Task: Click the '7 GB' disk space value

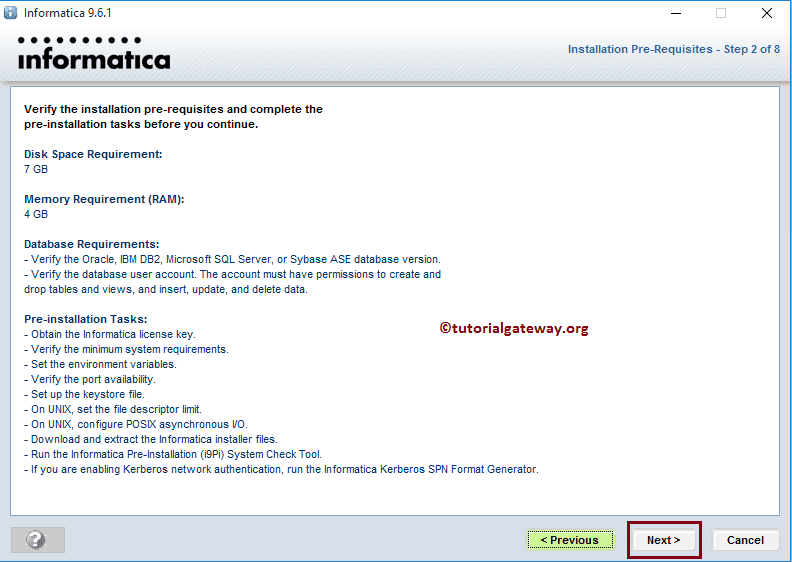Action: point(36,169)
